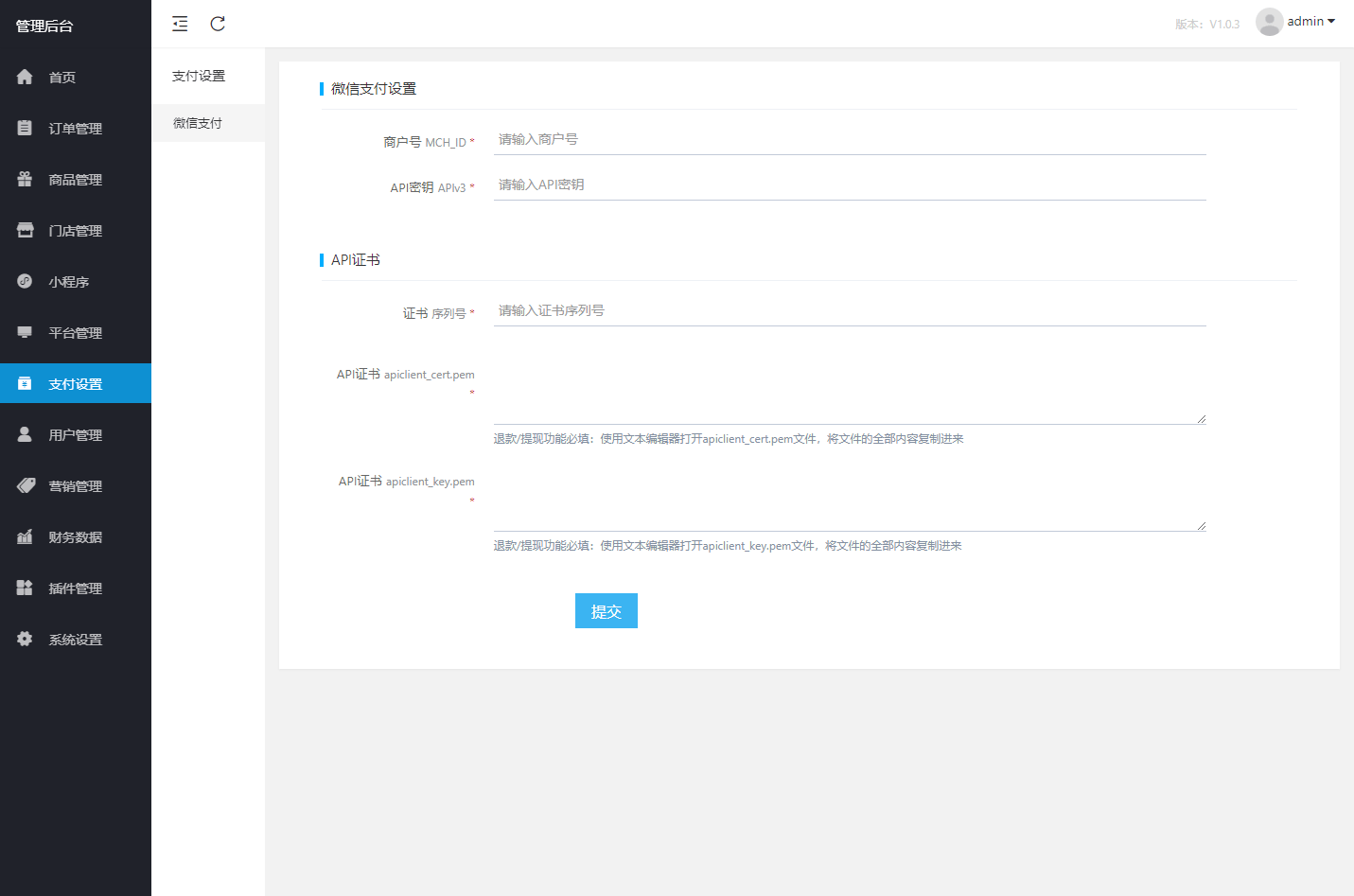Click the API密钥 APIv3 input field
The height and width of the screenshot is (896, 1354).
[x=850, y=184]
